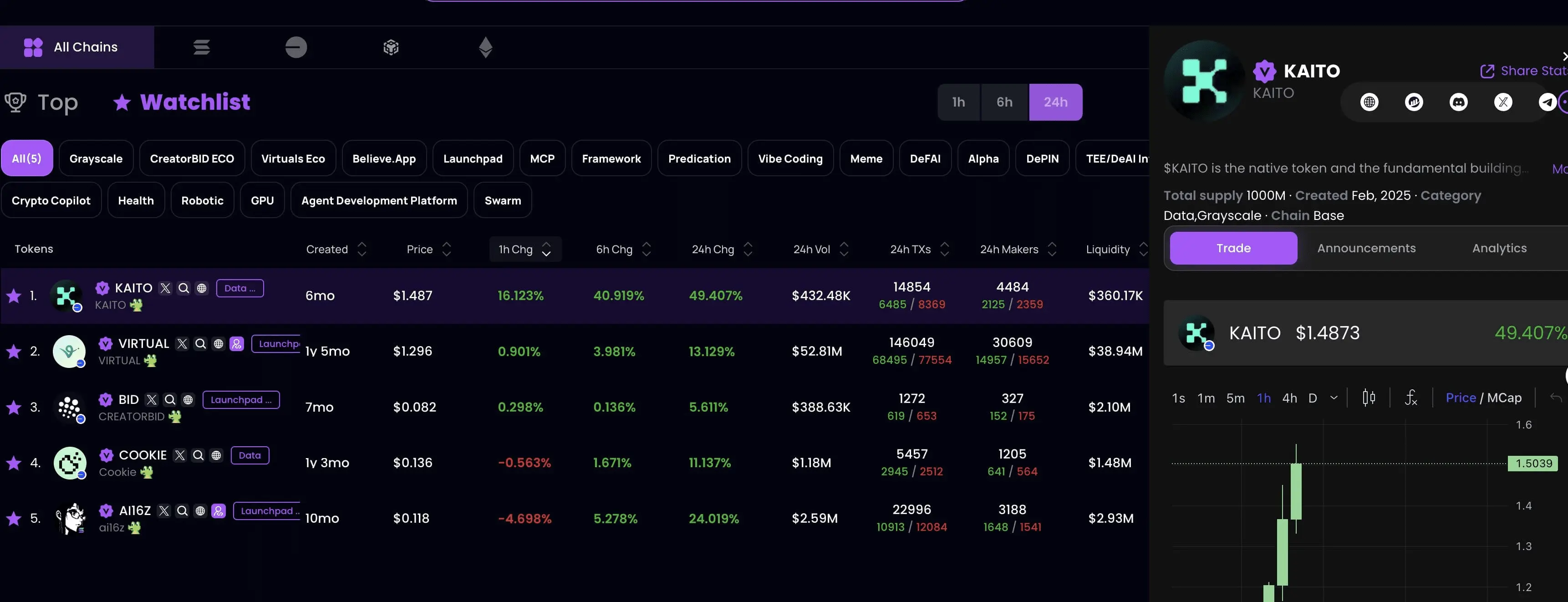Viewport: 1568px width, 602px height.
Task: Click the chart undo arrow icon
Action: click(1556, 398)
